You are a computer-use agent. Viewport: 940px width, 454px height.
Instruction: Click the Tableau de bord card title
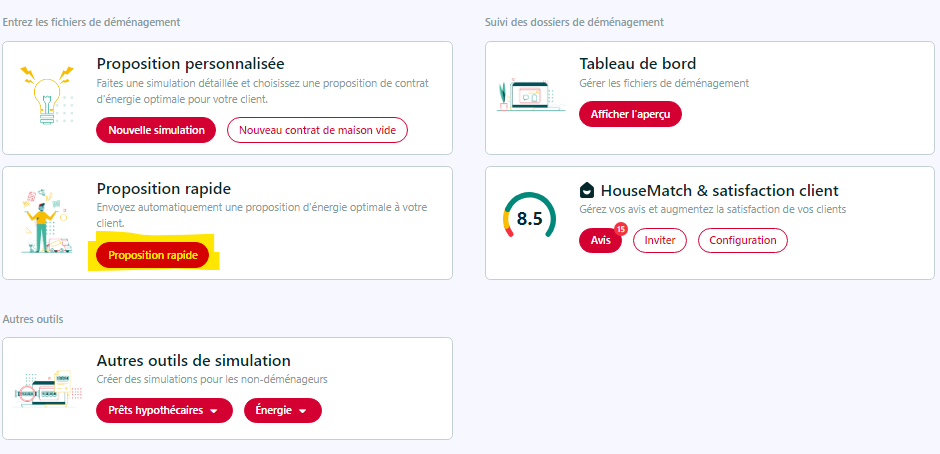click(x=638, y=64)
